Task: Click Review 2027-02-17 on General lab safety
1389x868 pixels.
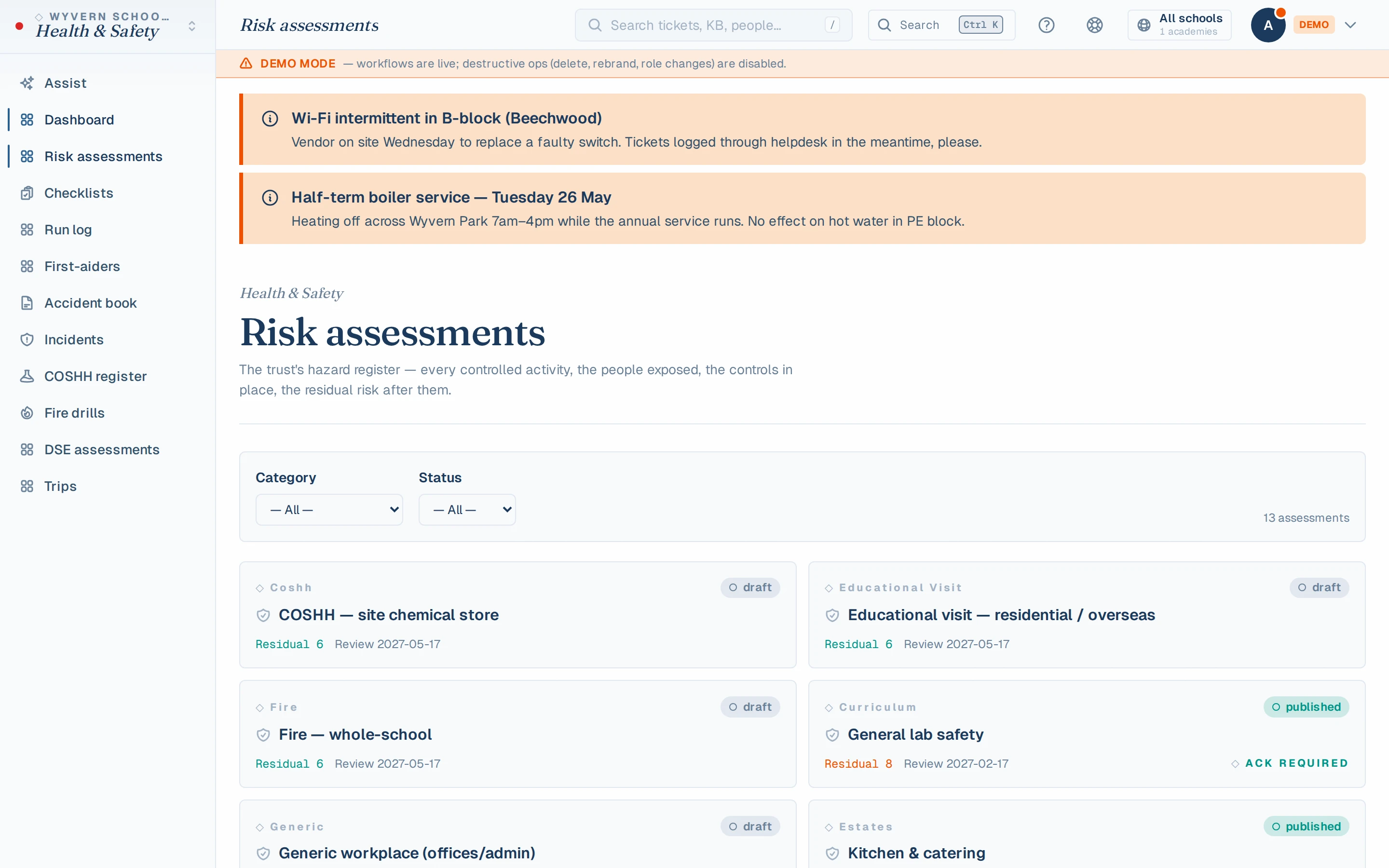Action: pyautogui.click(x=956, y=764)
